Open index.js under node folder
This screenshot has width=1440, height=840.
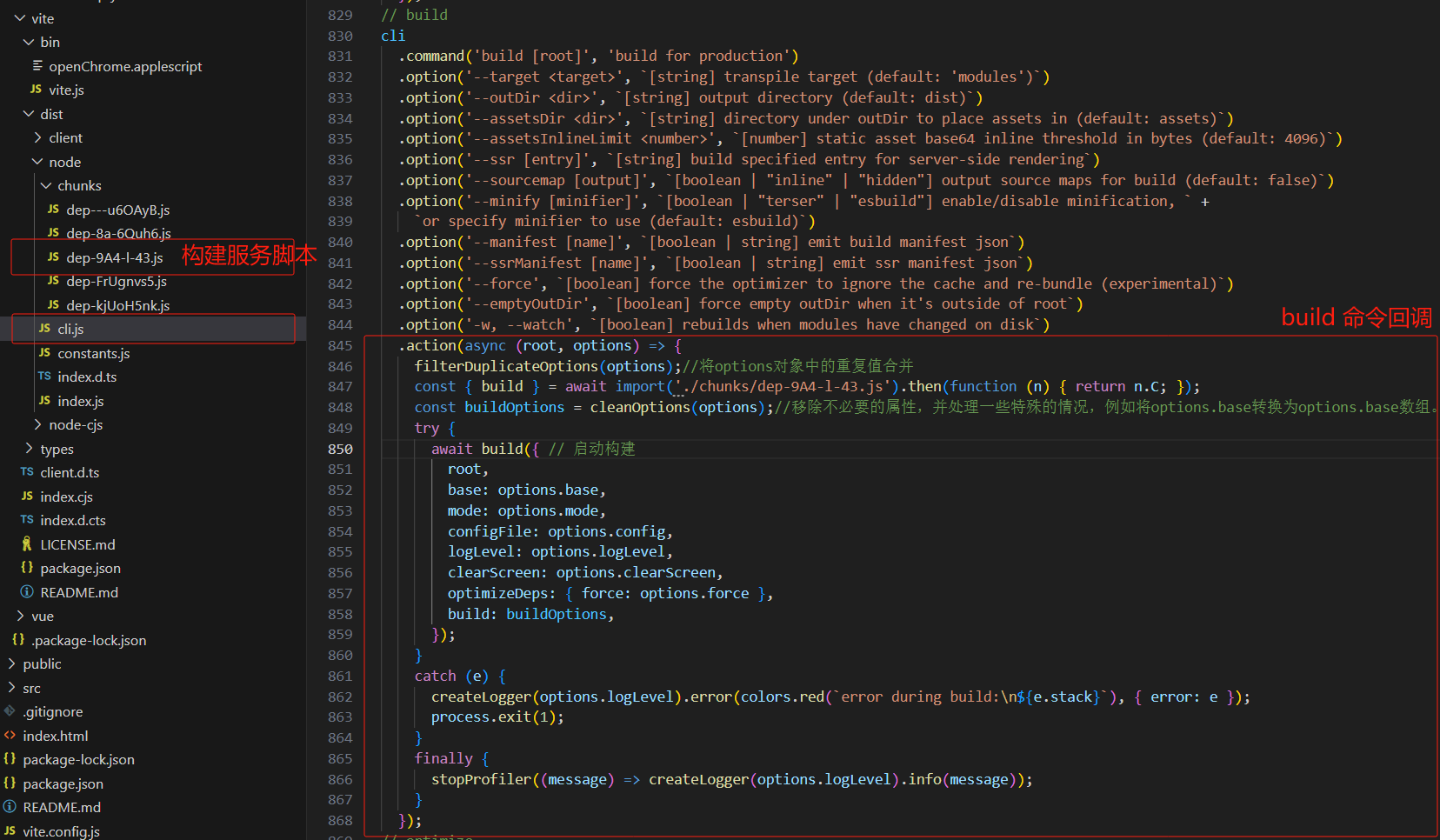click(x=80, y=401)
